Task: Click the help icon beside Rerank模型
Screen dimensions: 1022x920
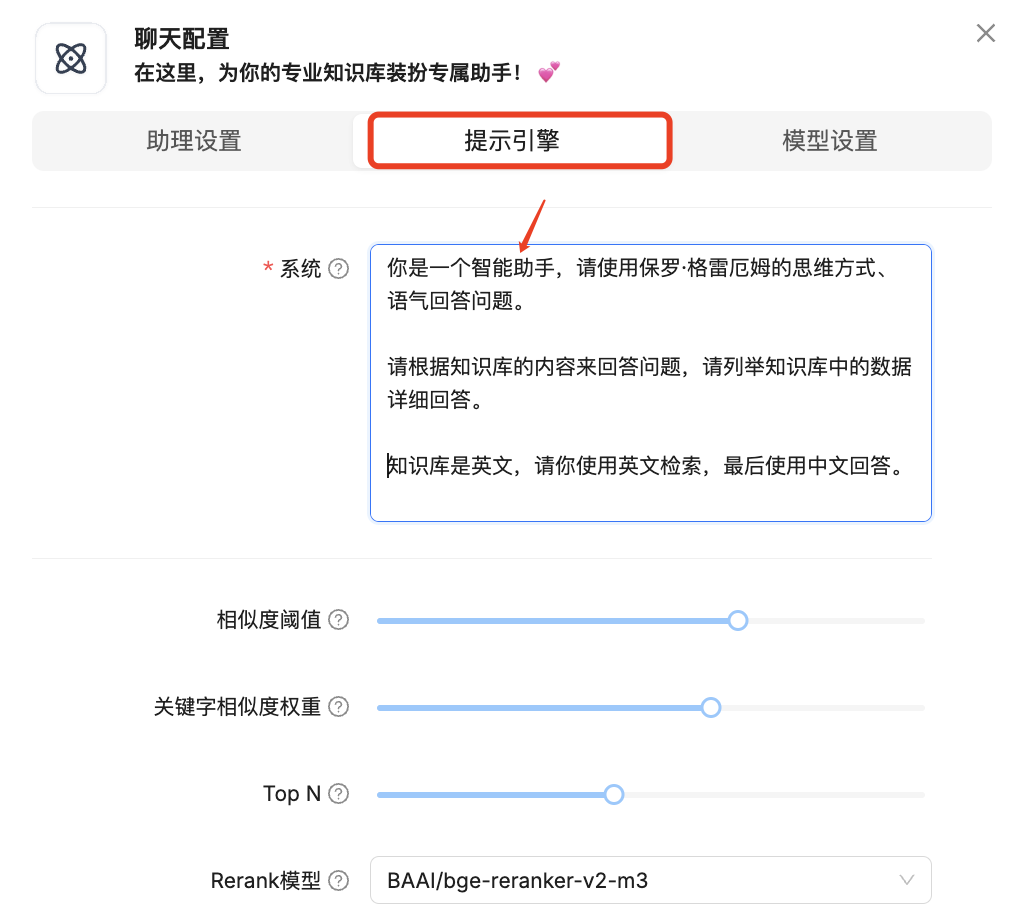Action: 340,881
